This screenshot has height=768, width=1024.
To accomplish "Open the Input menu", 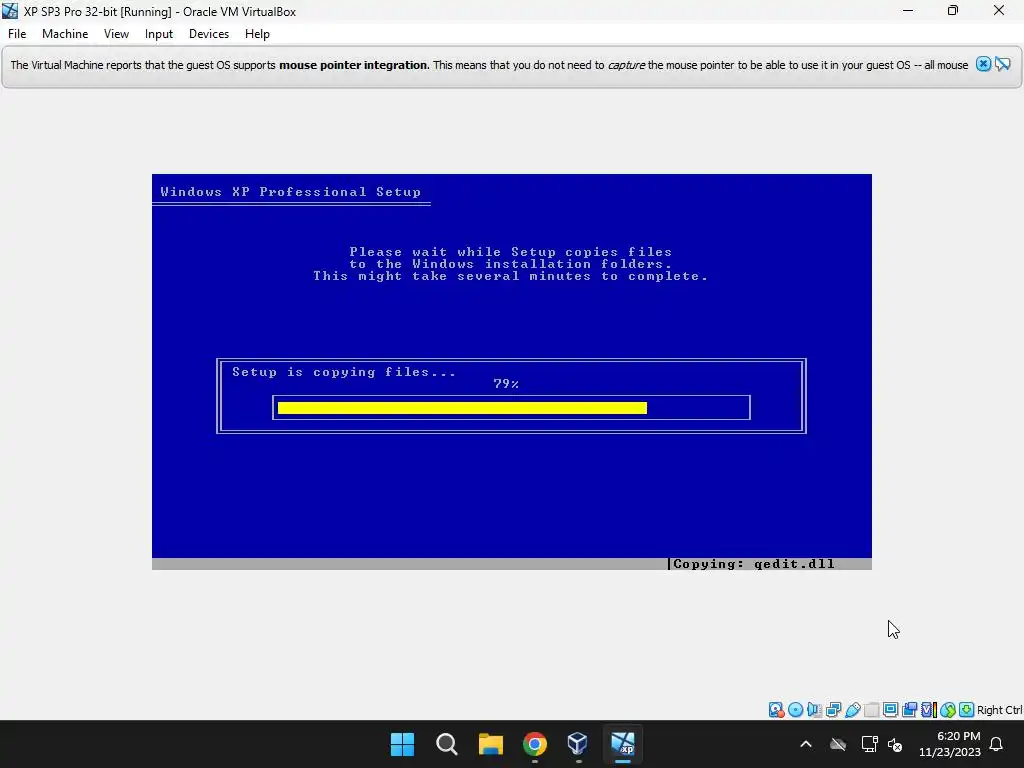I will click(x=159, y=34).
